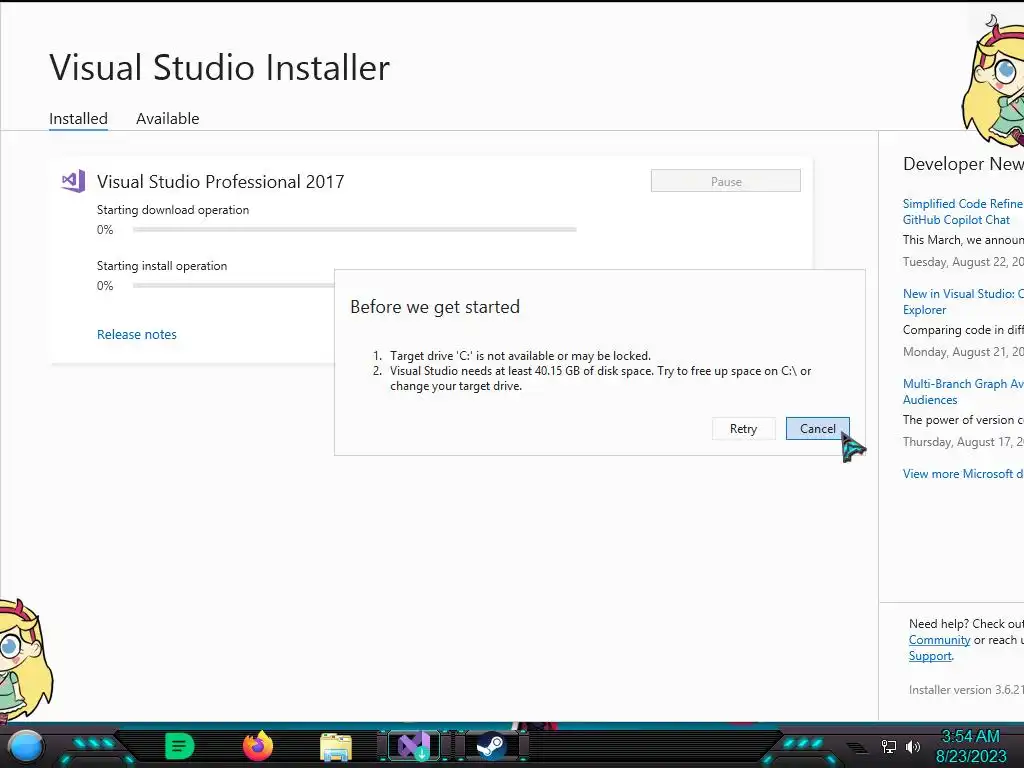Open the New in Visual Studio news link
Image resolution: width=1024 pixels, height=768 pixels.
[x=963, y=302]
